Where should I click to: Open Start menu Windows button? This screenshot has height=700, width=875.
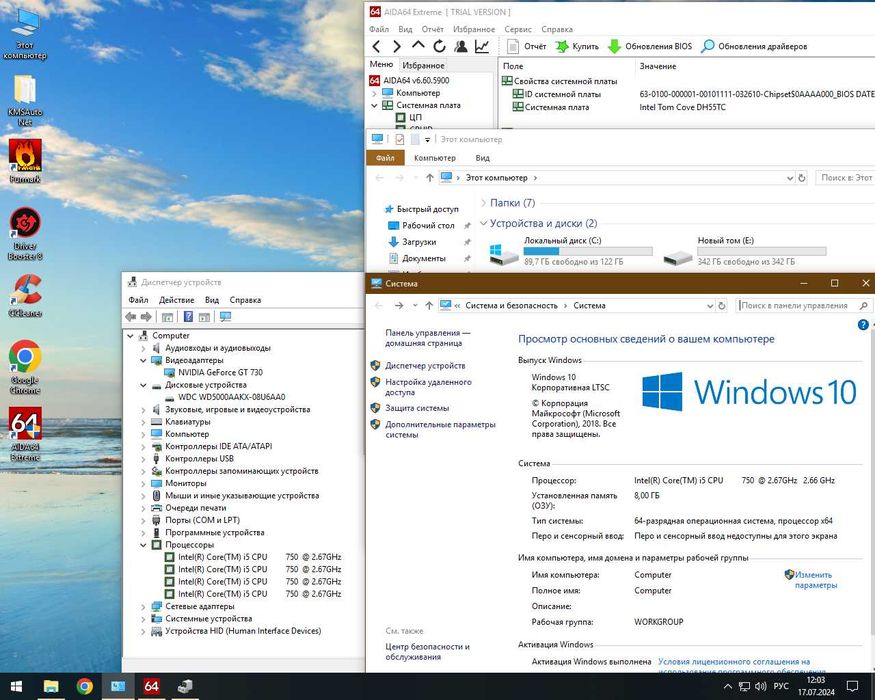point(16,686)
